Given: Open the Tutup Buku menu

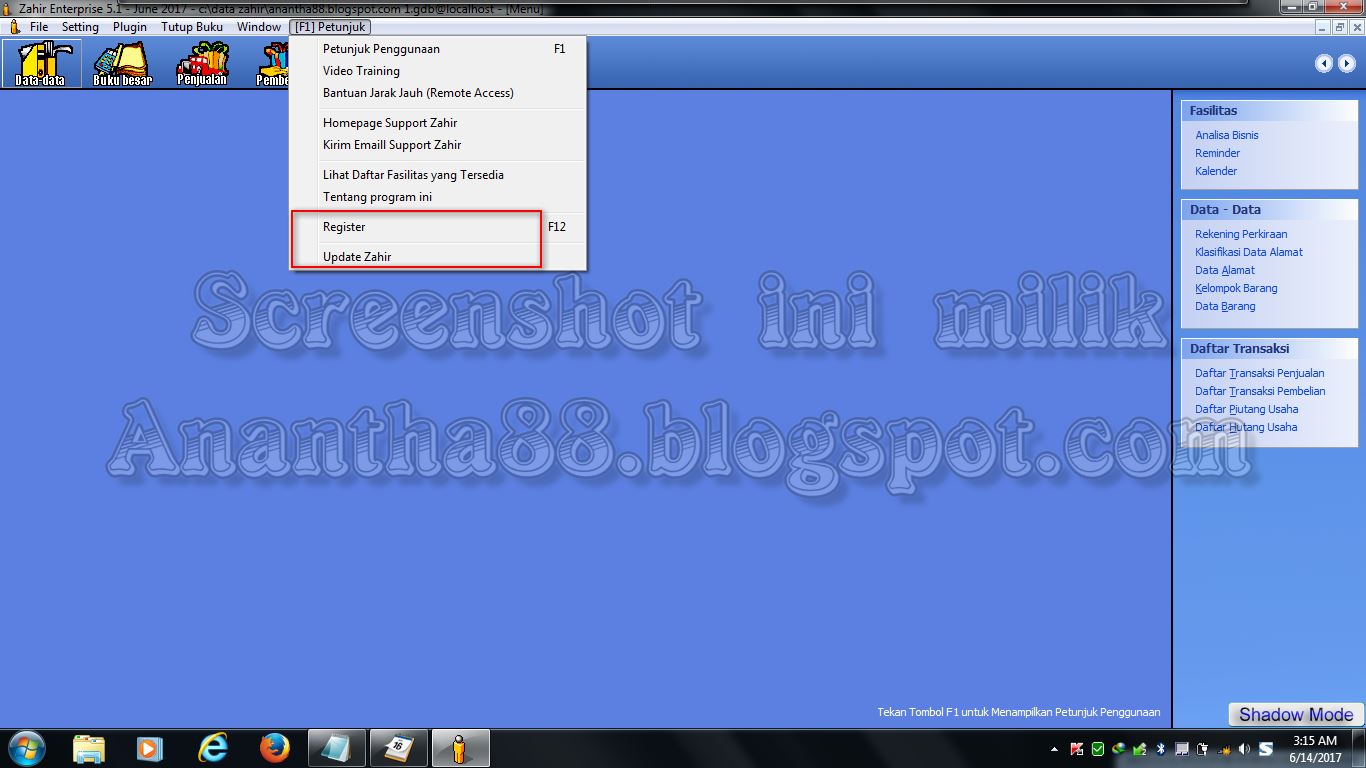Looking at the screenshot, I should point(192,27).
